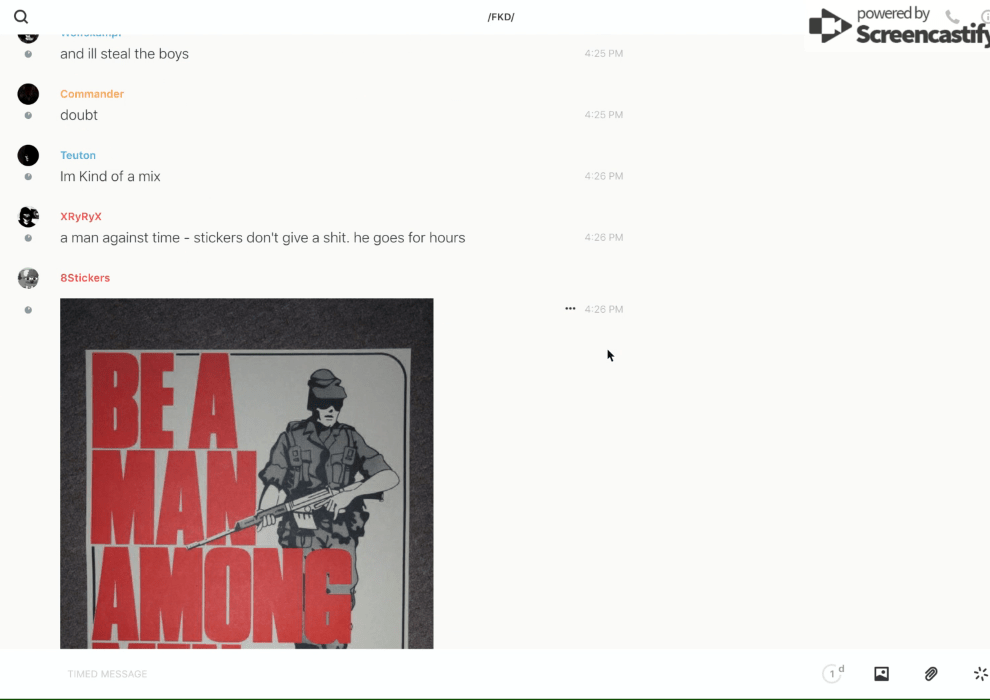Open the 1d timed message timer
Viewport: 990px width, 700px height.
[833, 674]
